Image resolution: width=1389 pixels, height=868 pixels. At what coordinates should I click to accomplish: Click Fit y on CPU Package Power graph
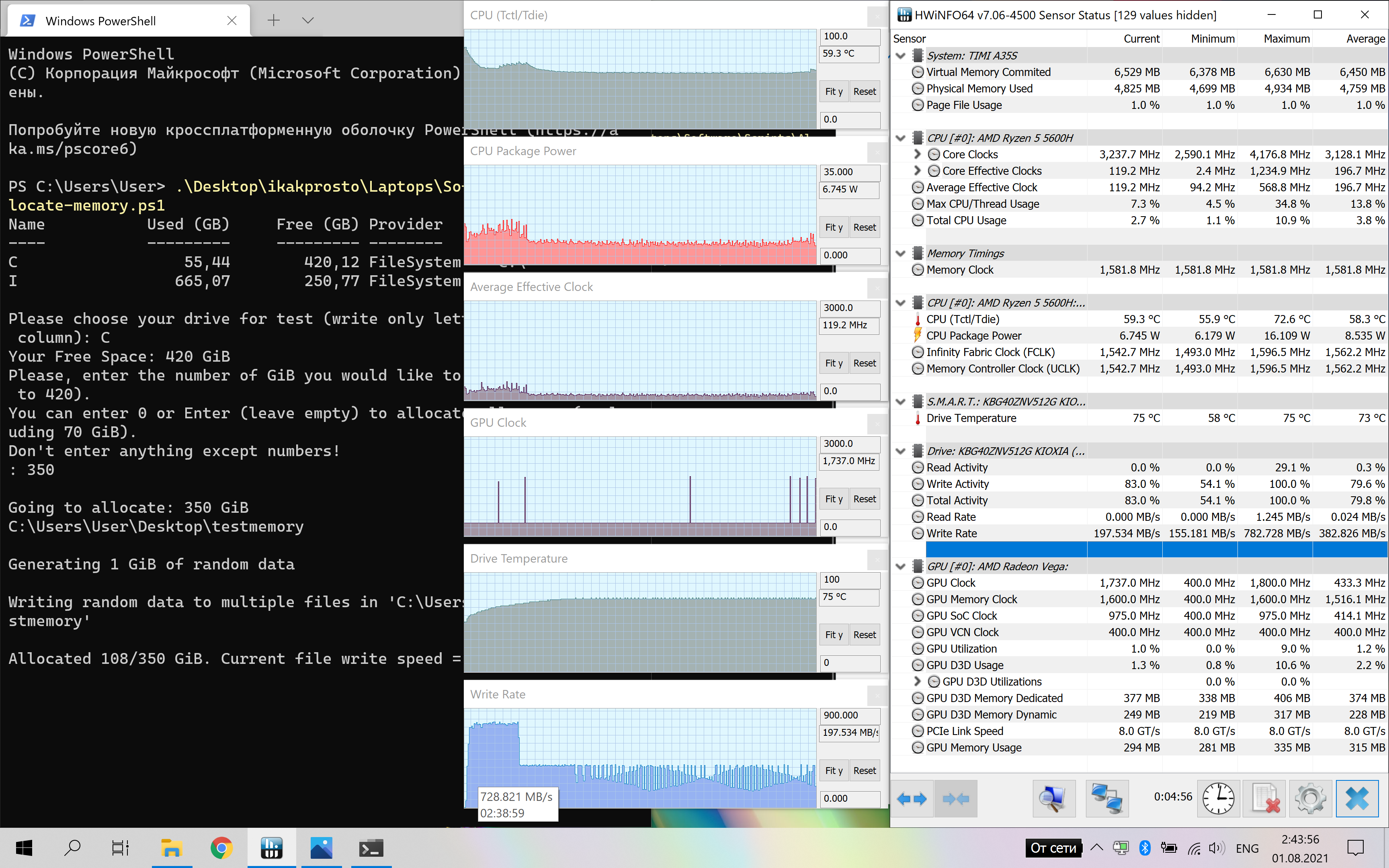tap(834, 227)
